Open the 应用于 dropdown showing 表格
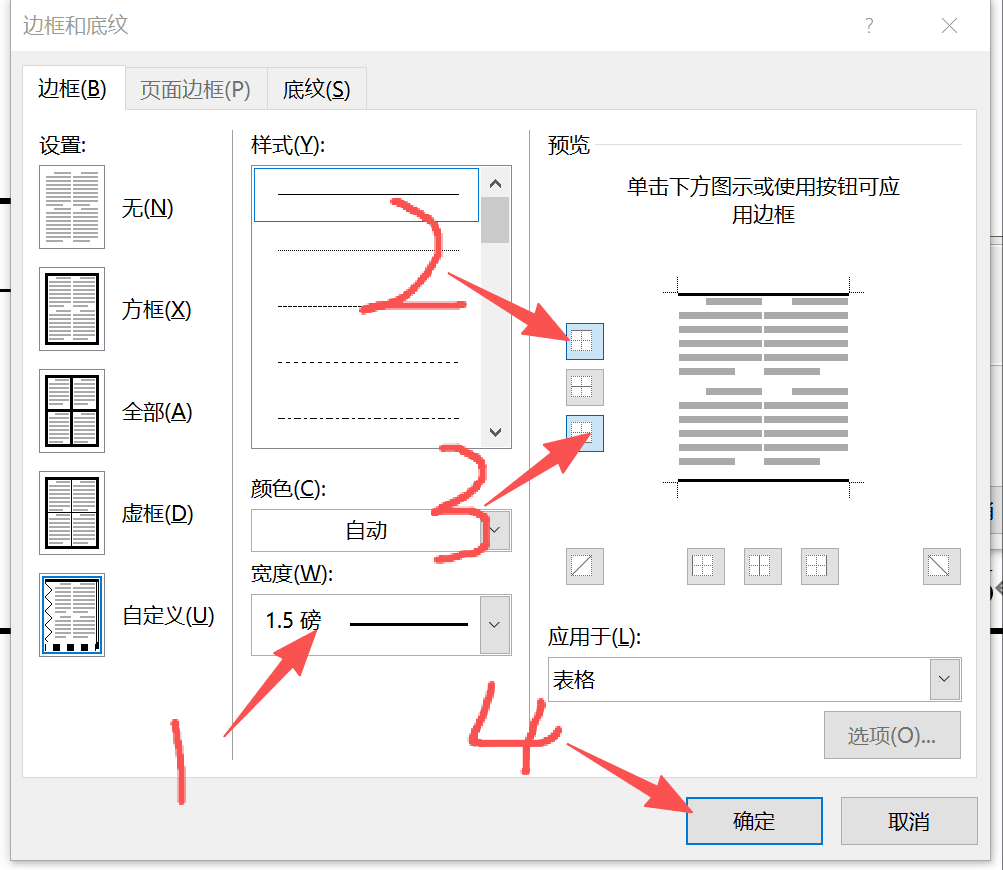 pos(941,679)
